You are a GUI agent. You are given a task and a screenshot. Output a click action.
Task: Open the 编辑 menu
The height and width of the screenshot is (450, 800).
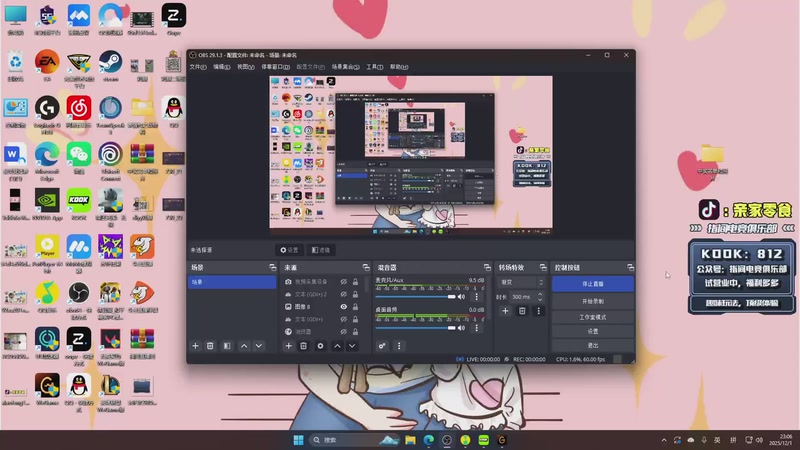click(221, 67)
